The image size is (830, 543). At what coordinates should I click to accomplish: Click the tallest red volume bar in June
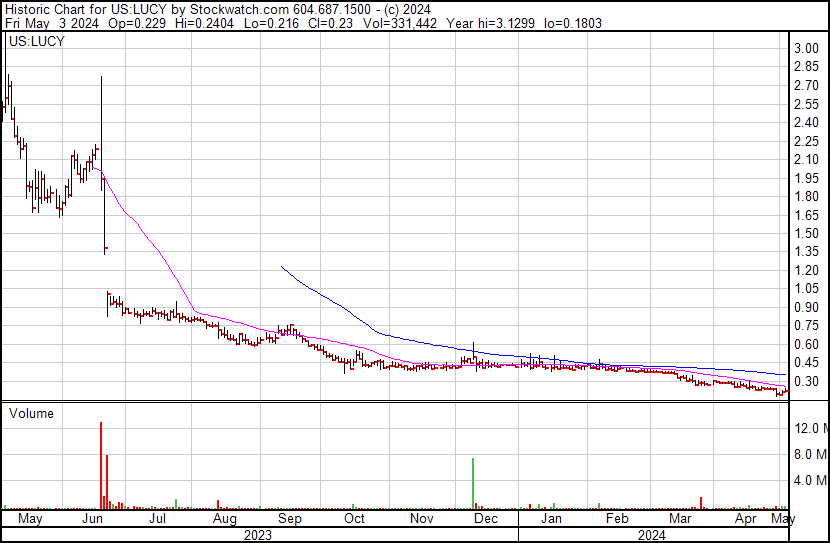coord(101,466)
